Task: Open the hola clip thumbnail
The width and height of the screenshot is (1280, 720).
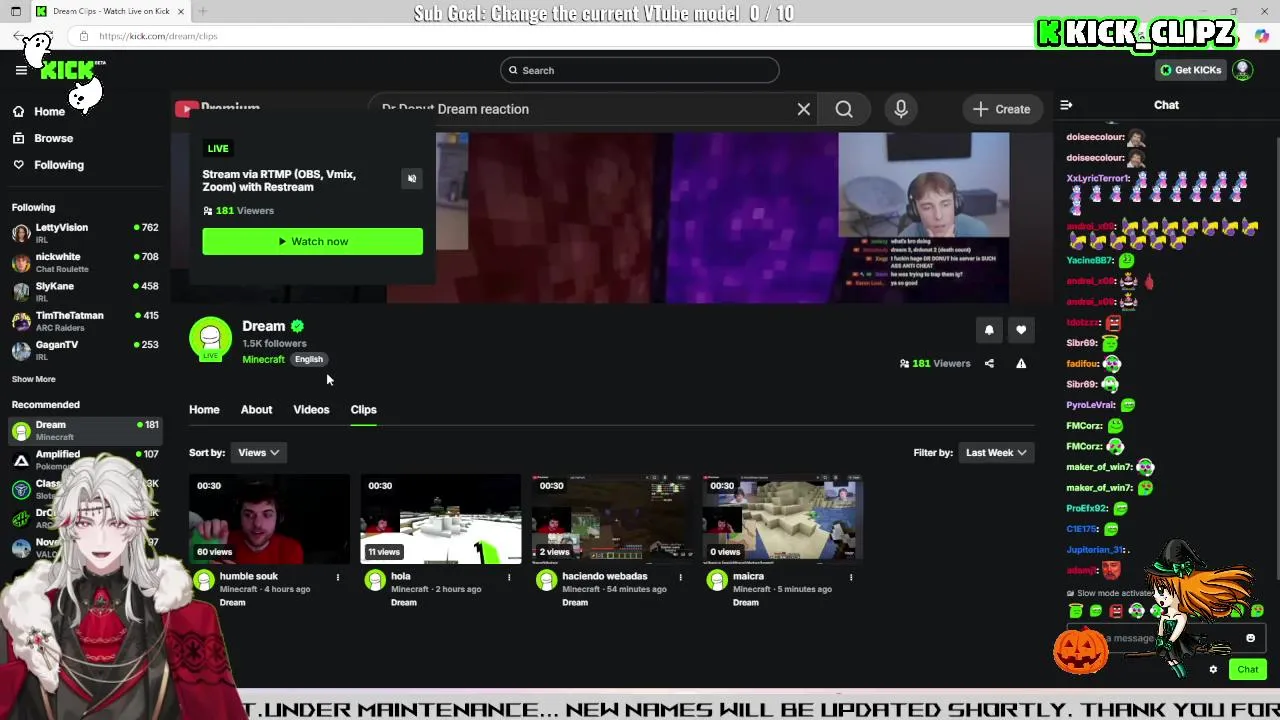Action: [x=441, y=520]
